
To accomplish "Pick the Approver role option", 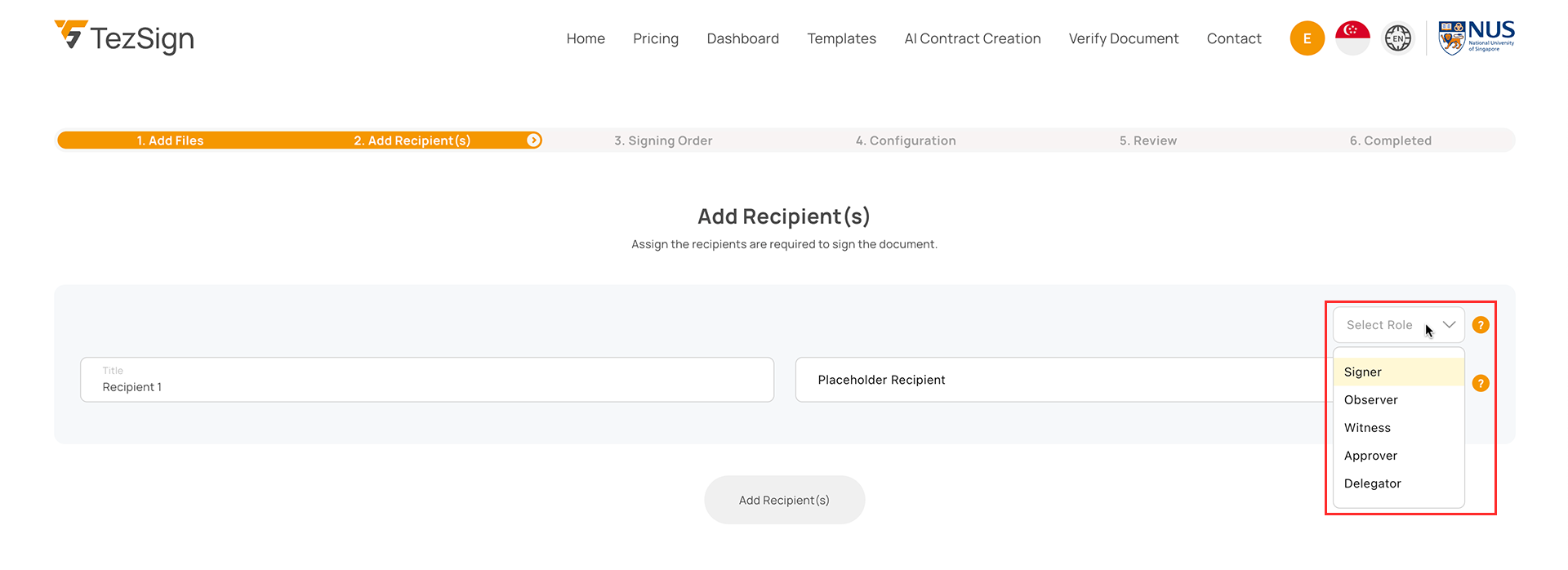I will click(x=1370, y=456).
